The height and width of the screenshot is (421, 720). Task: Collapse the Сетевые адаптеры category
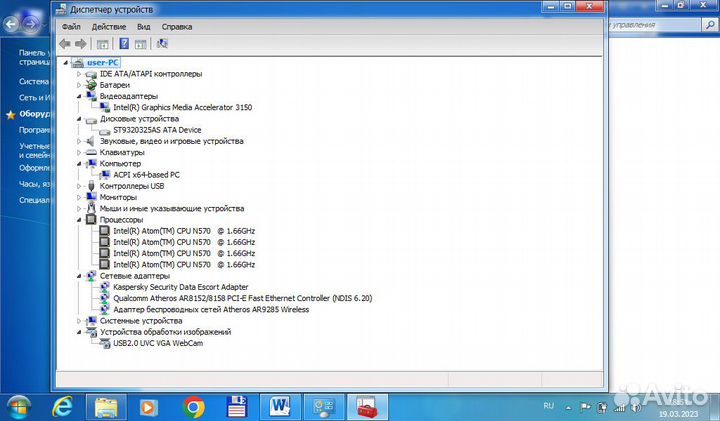coord(79,275)
